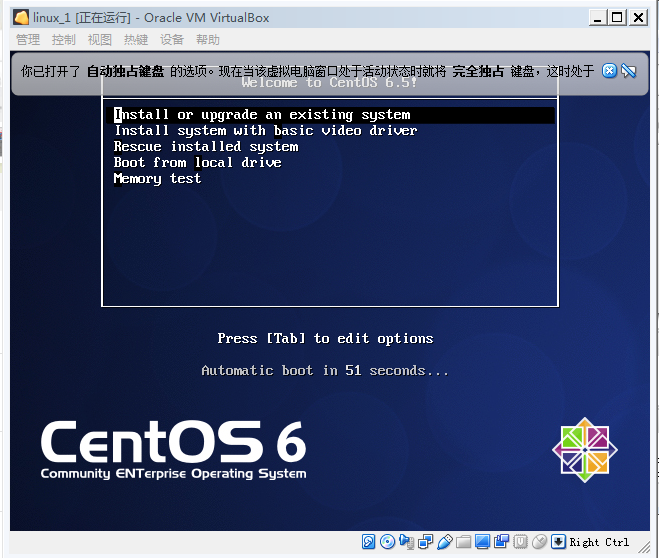This screenshot has width=659, height=558.
Task: Maximize the VirtualBox window
Action: click(x=617, y=18)
